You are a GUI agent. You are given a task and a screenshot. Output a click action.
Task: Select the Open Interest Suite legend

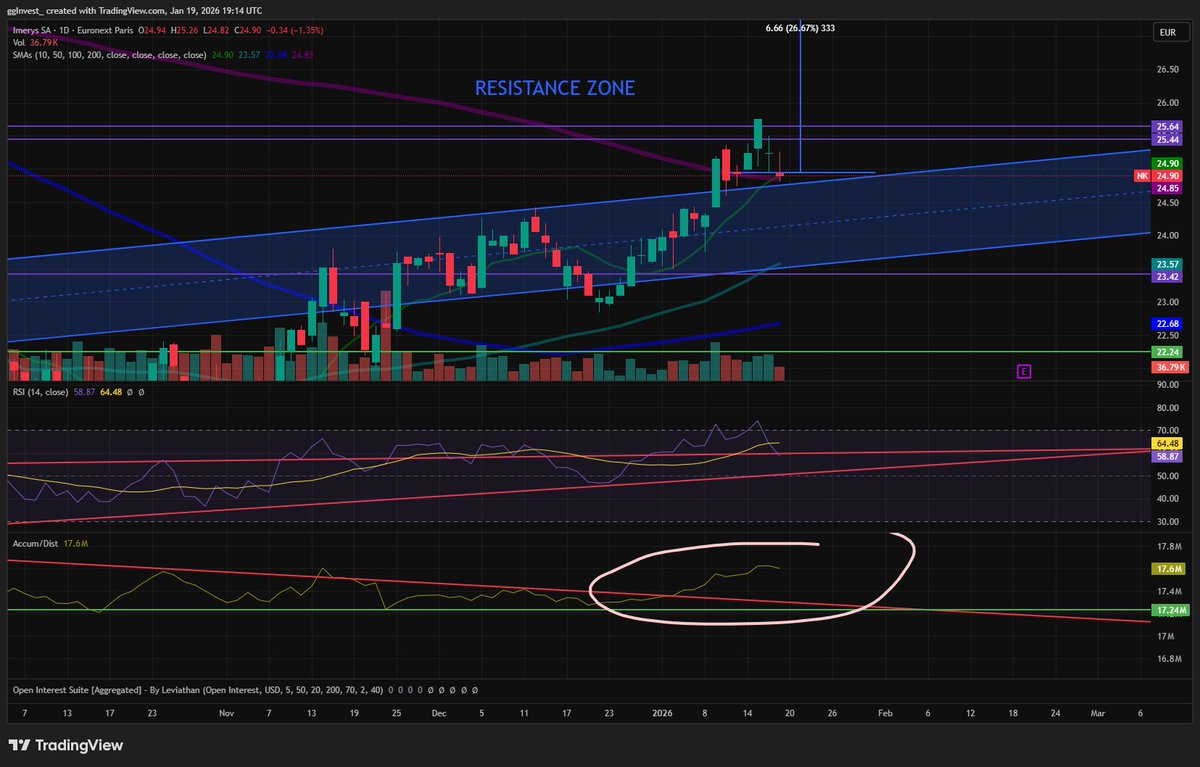coord(197,690)
